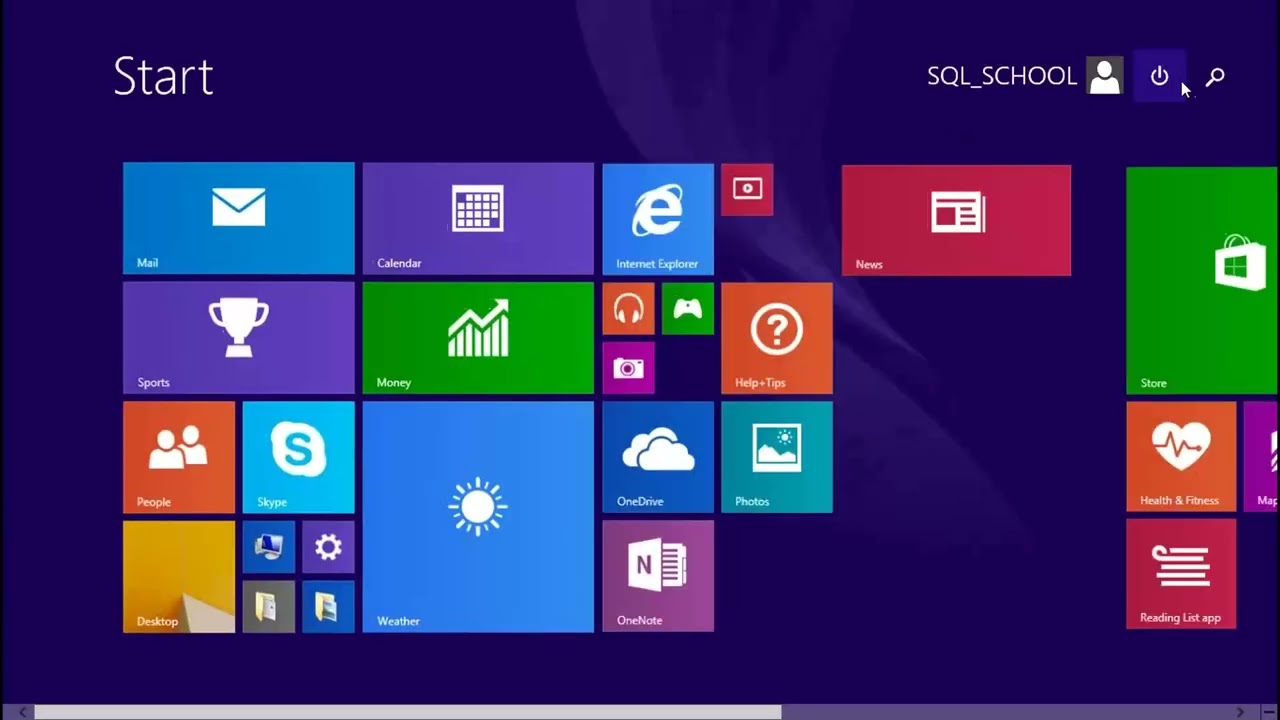
Task: Open the Weather tile
Action: click(x=478, y=517)
